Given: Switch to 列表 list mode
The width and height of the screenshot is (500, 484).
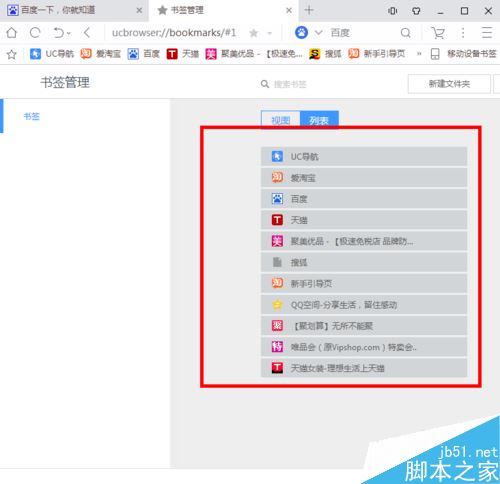Looking at the screenshot, I should [319, 120].
